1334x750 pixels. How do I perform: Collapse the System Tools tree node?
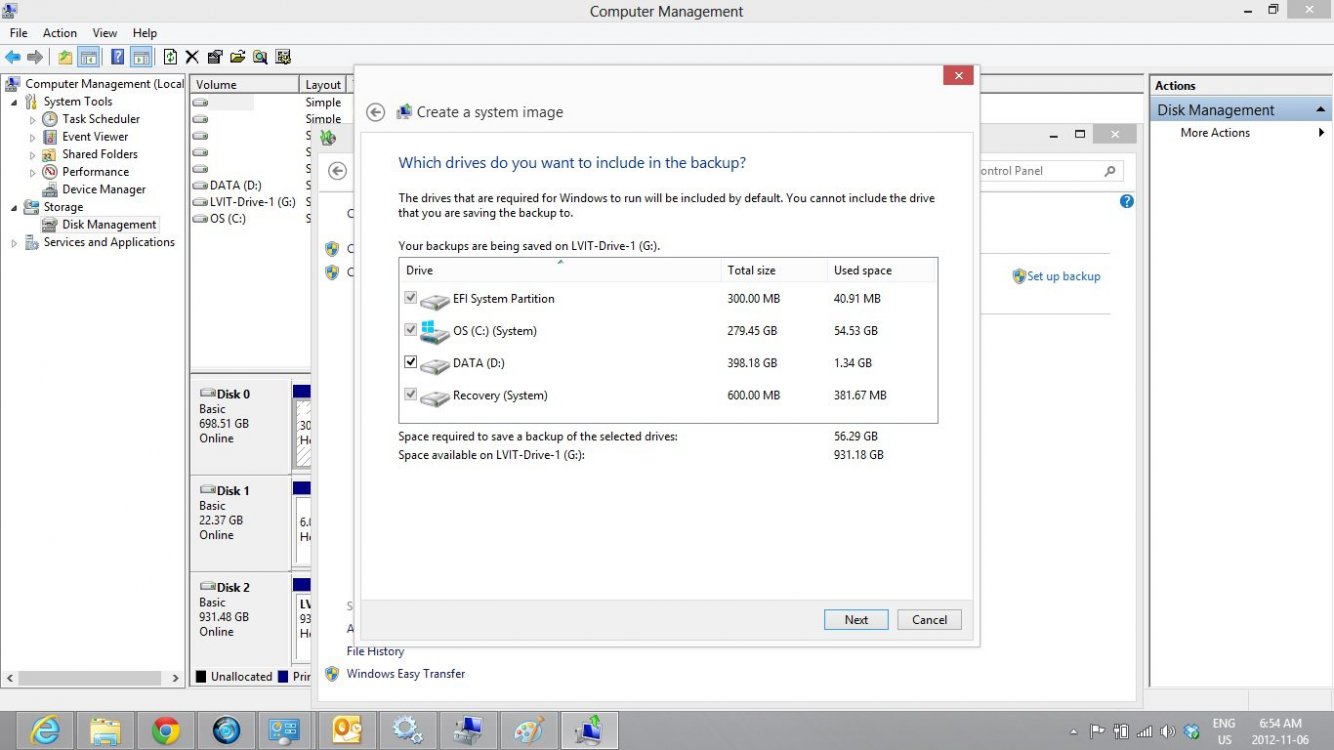[x=14, y=102]
